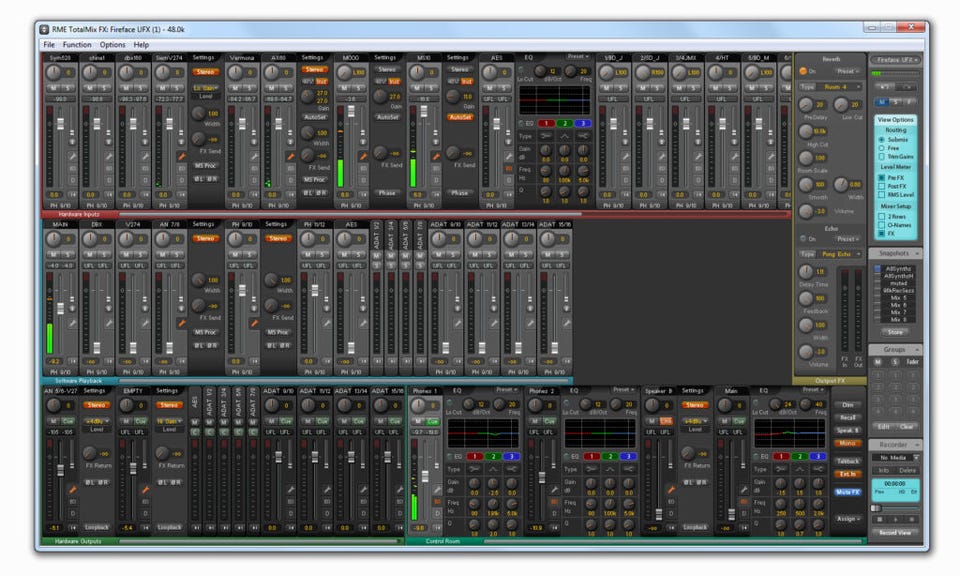Click the Groups Mute M header icon

click(x=878, y=362)
